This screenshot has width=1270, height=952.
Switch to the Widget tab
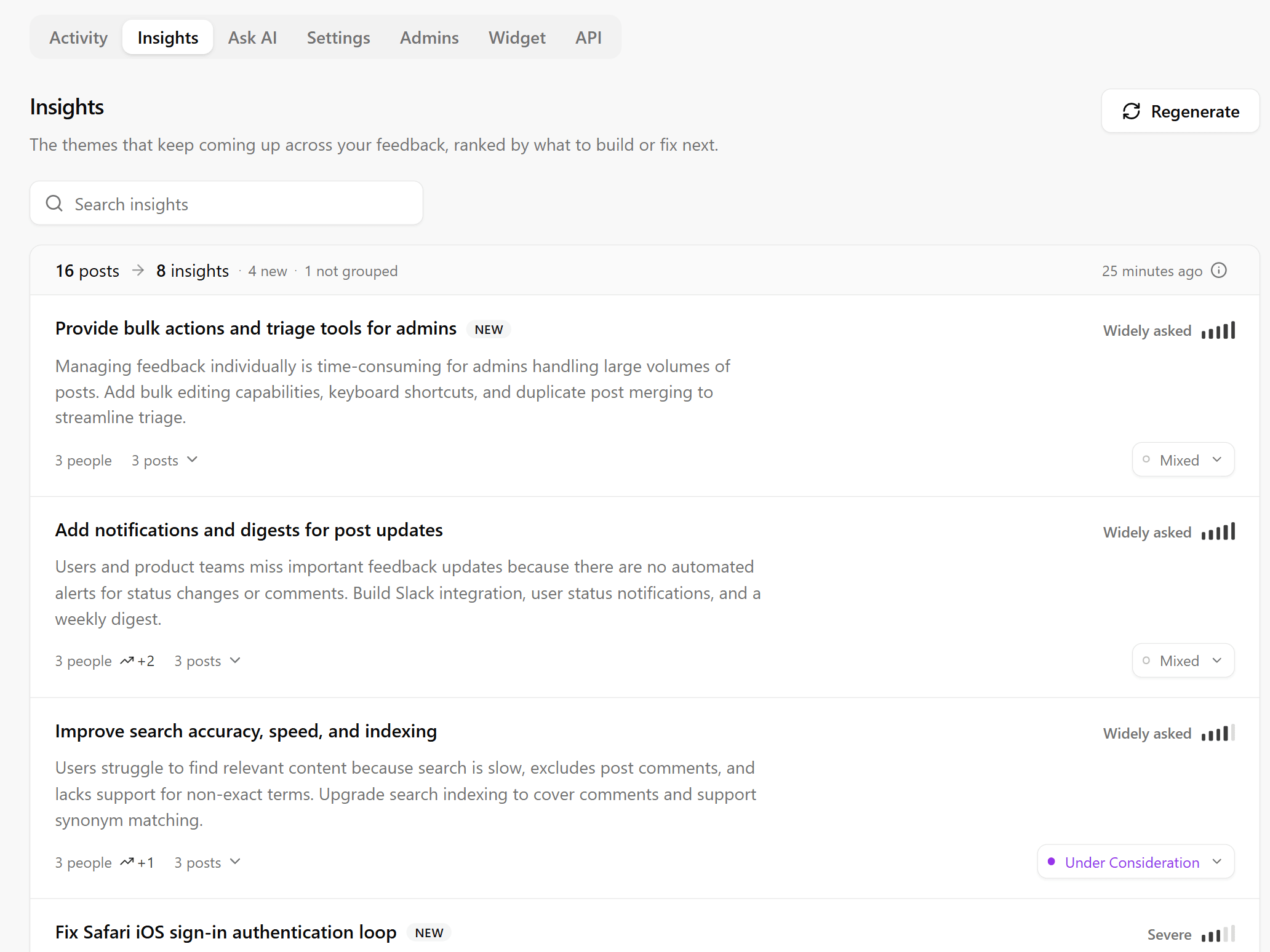coord(517,38)
